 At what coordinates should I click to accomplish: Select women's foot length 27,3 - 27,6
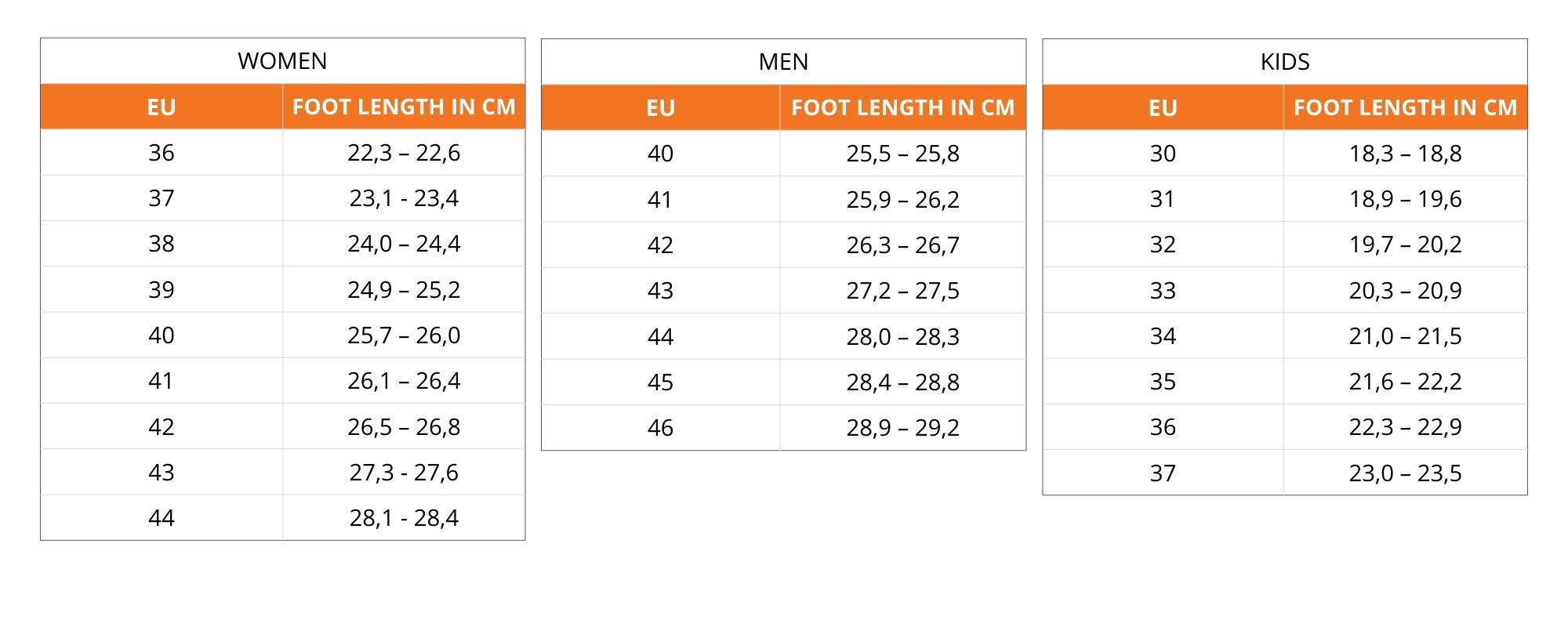[x=404, y=473]
